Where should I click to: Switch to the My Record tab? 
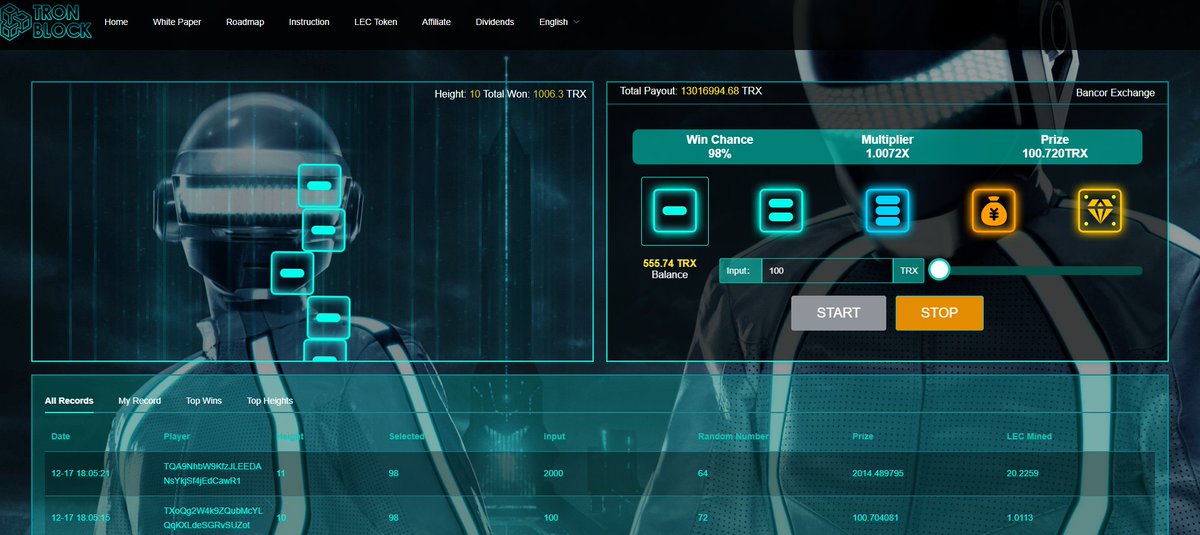click(139, 401)
